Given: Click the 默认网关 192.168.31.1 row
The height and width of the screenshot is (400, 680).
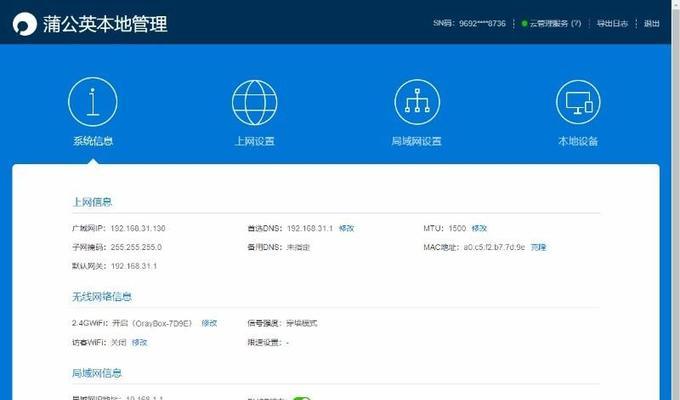Looking at the screenshot, I should (114, 266).
